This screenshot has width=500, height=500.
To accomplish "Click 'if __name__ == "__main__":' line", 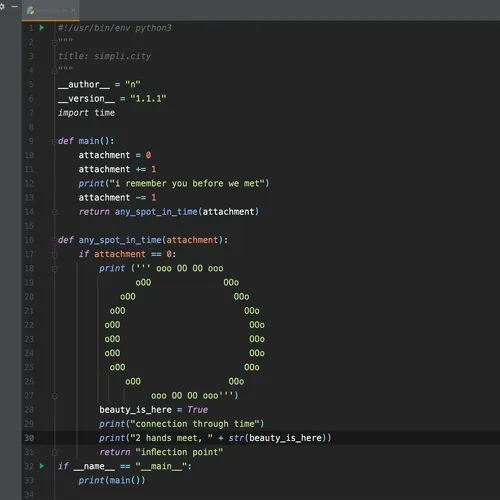I will point(125,466).
